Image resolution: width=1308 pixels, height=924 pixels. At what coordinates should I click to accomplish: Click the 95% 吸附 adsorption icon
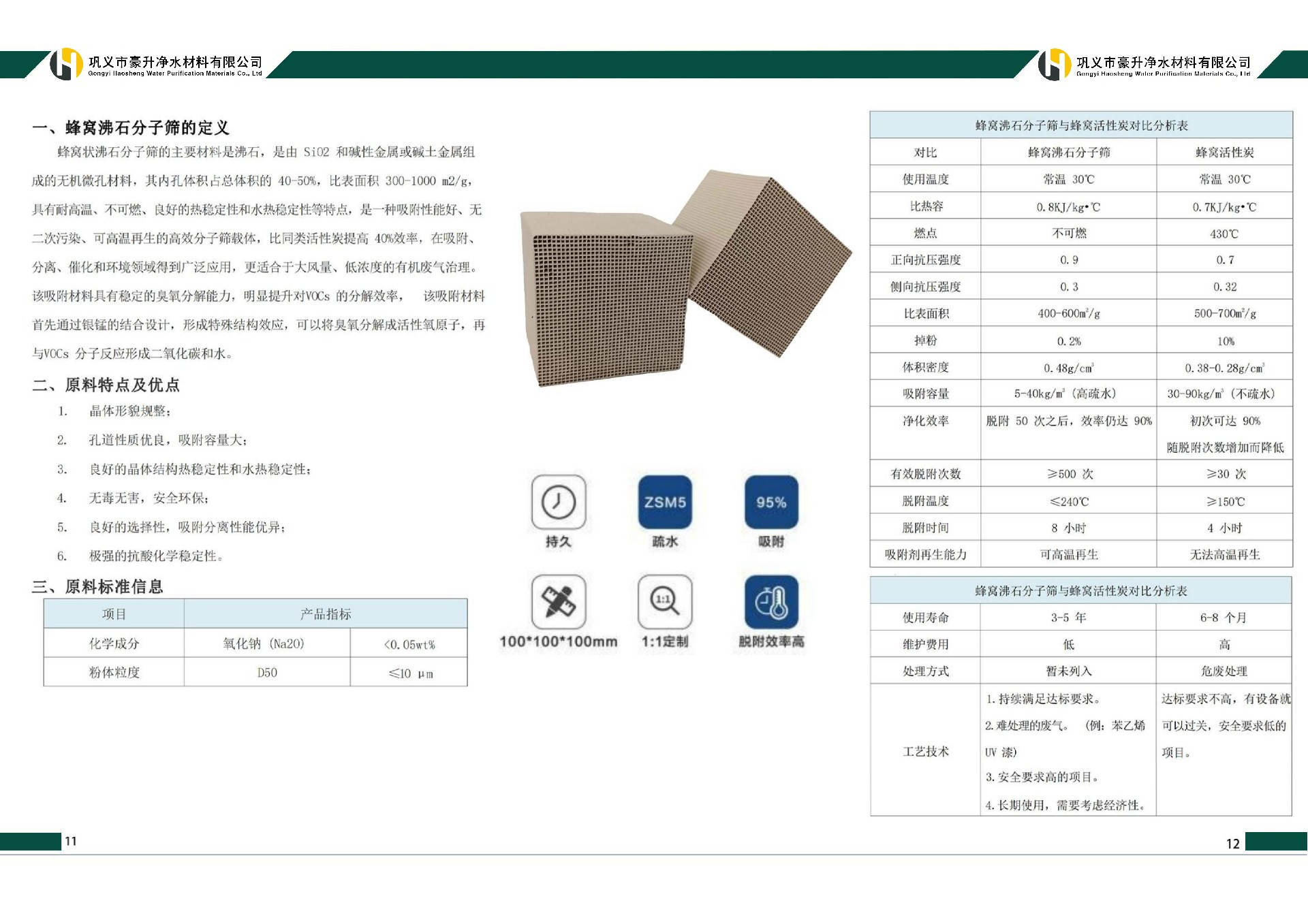(770, 503)
